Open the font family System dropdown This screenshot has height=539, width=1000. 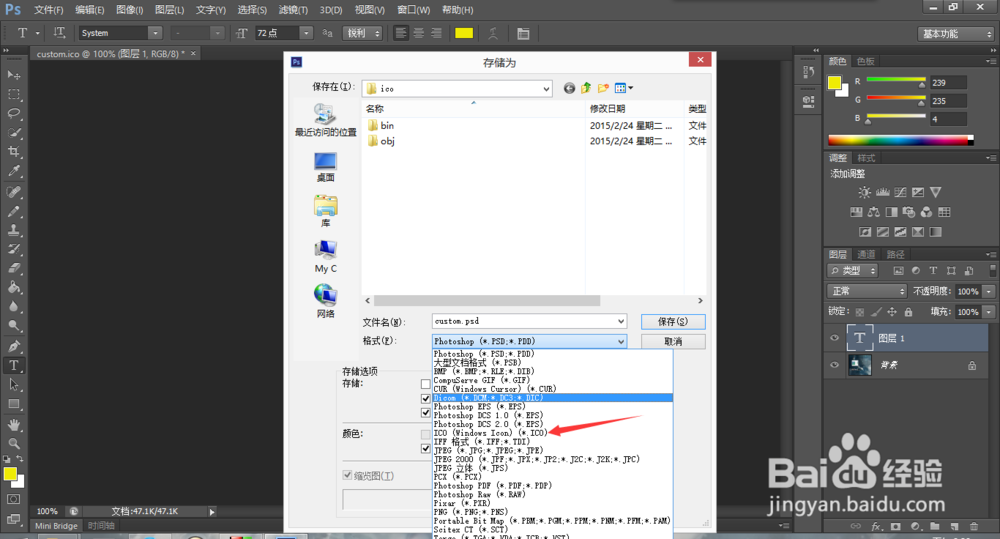click(155, 33)
